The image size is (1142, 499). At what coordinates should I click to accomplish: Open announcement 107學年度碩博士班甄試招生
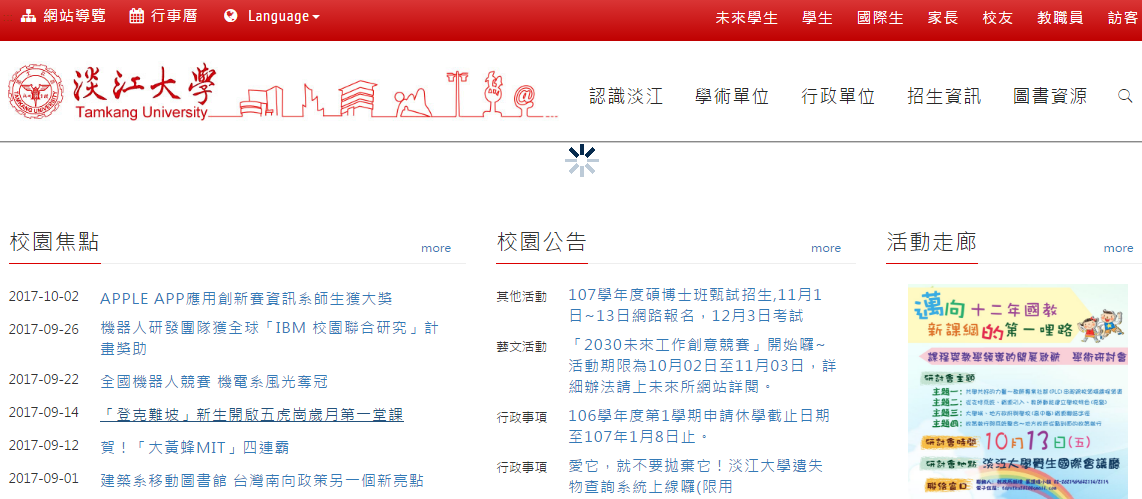coord(696,305)
